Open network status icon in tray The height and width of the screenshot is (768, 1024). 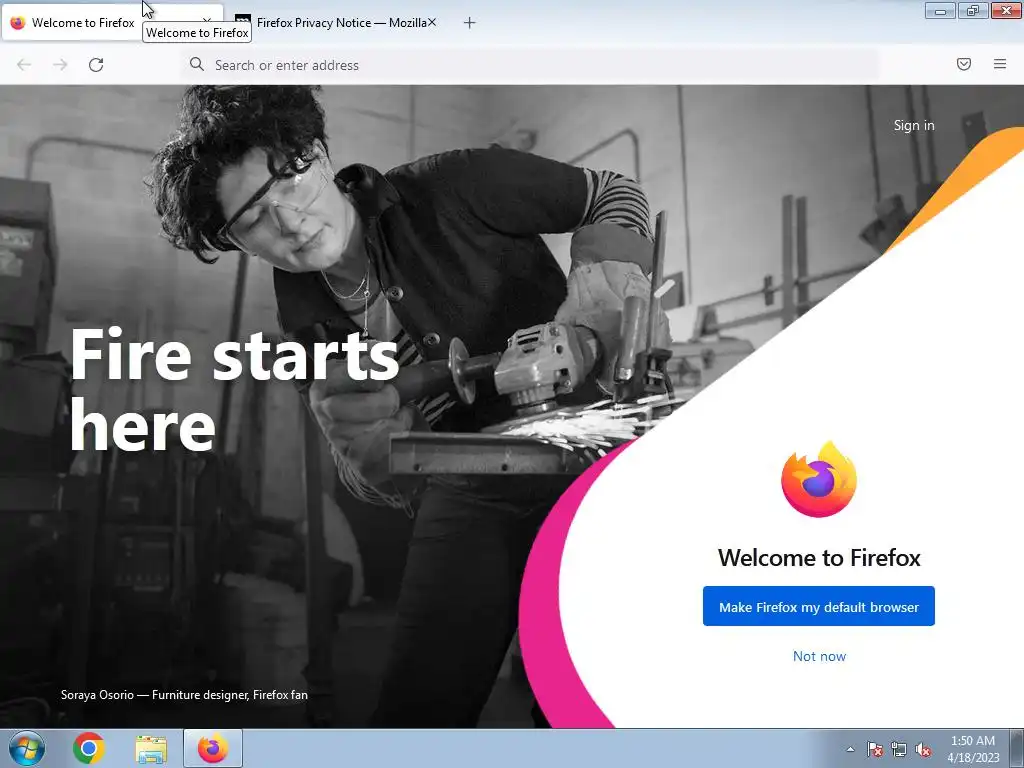click(x=899, y=750)
